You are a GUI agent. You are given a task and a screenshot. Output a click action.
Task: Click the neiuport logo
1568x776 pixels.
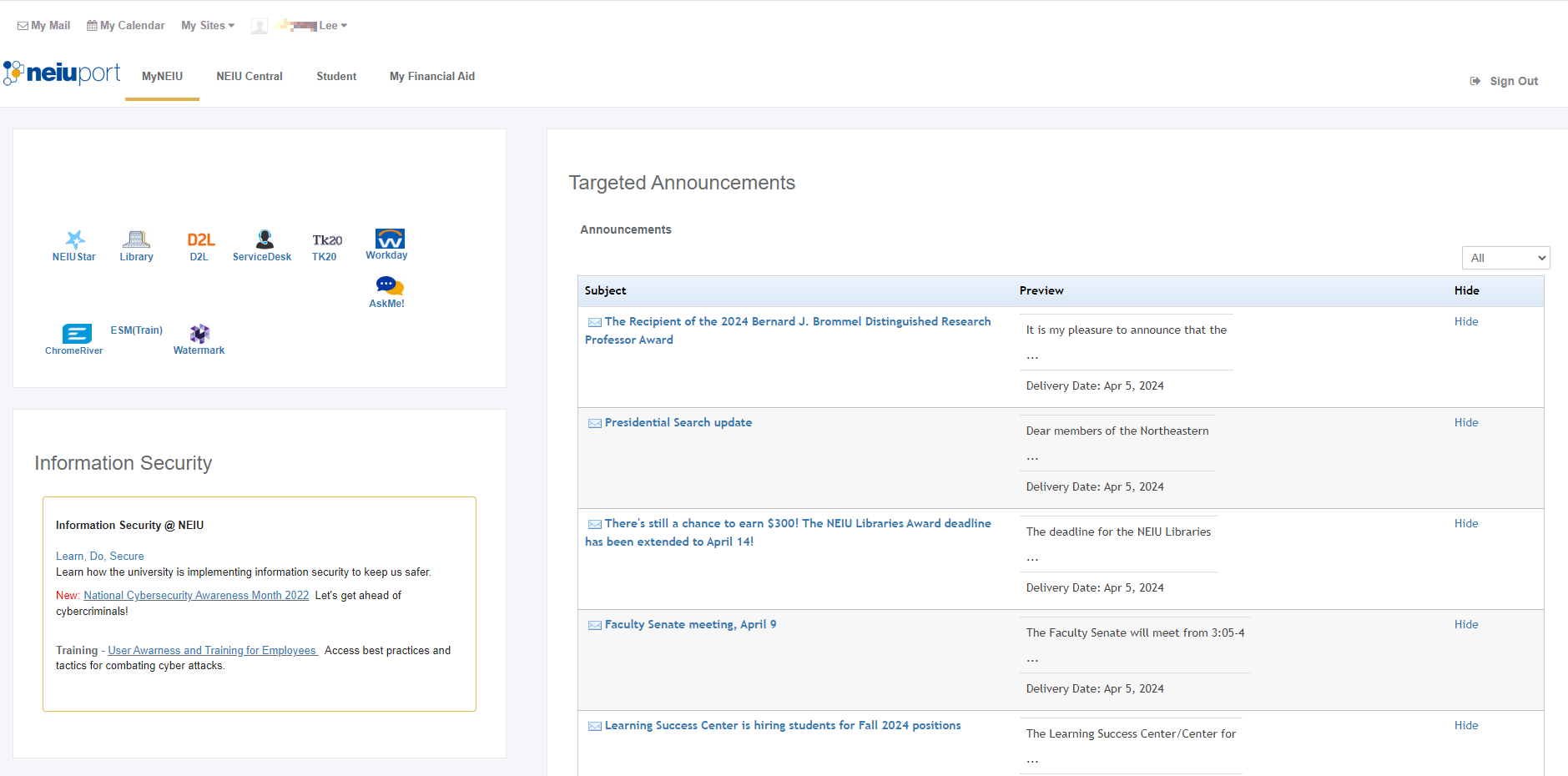(x=62, y=73)
